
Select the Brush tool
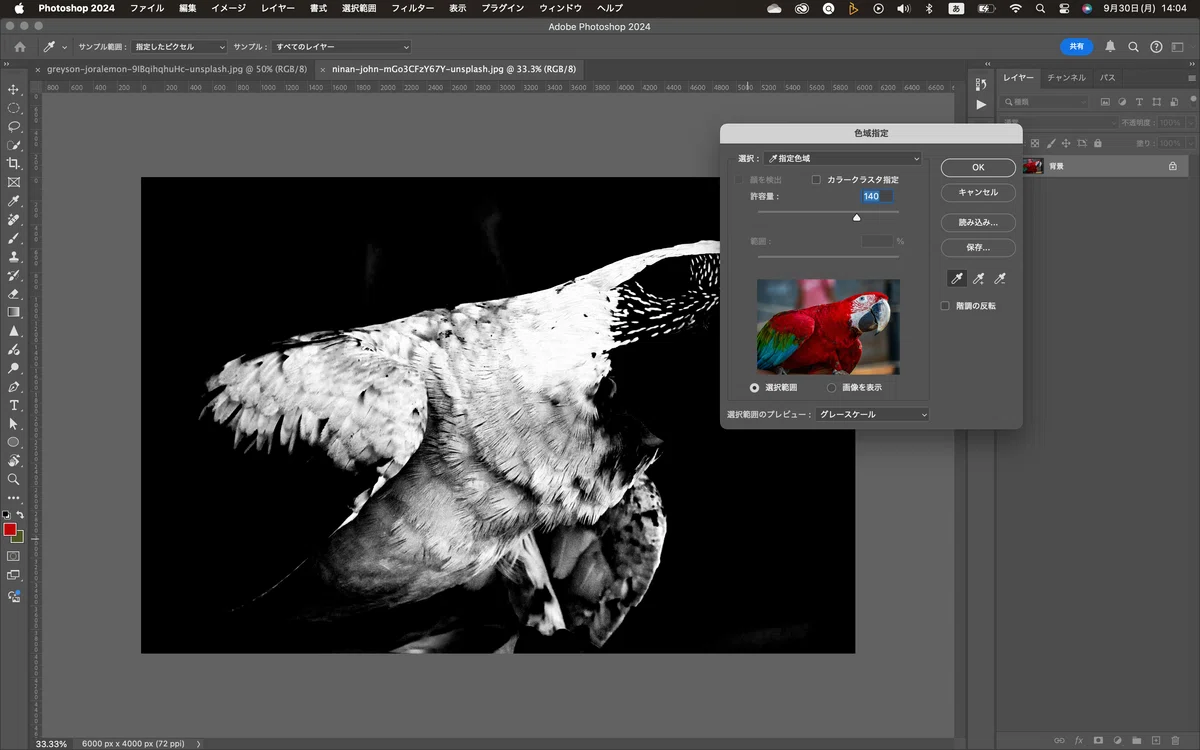pyautogui.click(x=14, y=238)
